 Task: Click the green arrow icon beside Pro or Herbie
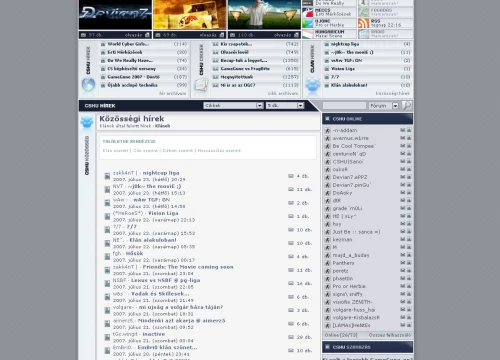308,23
